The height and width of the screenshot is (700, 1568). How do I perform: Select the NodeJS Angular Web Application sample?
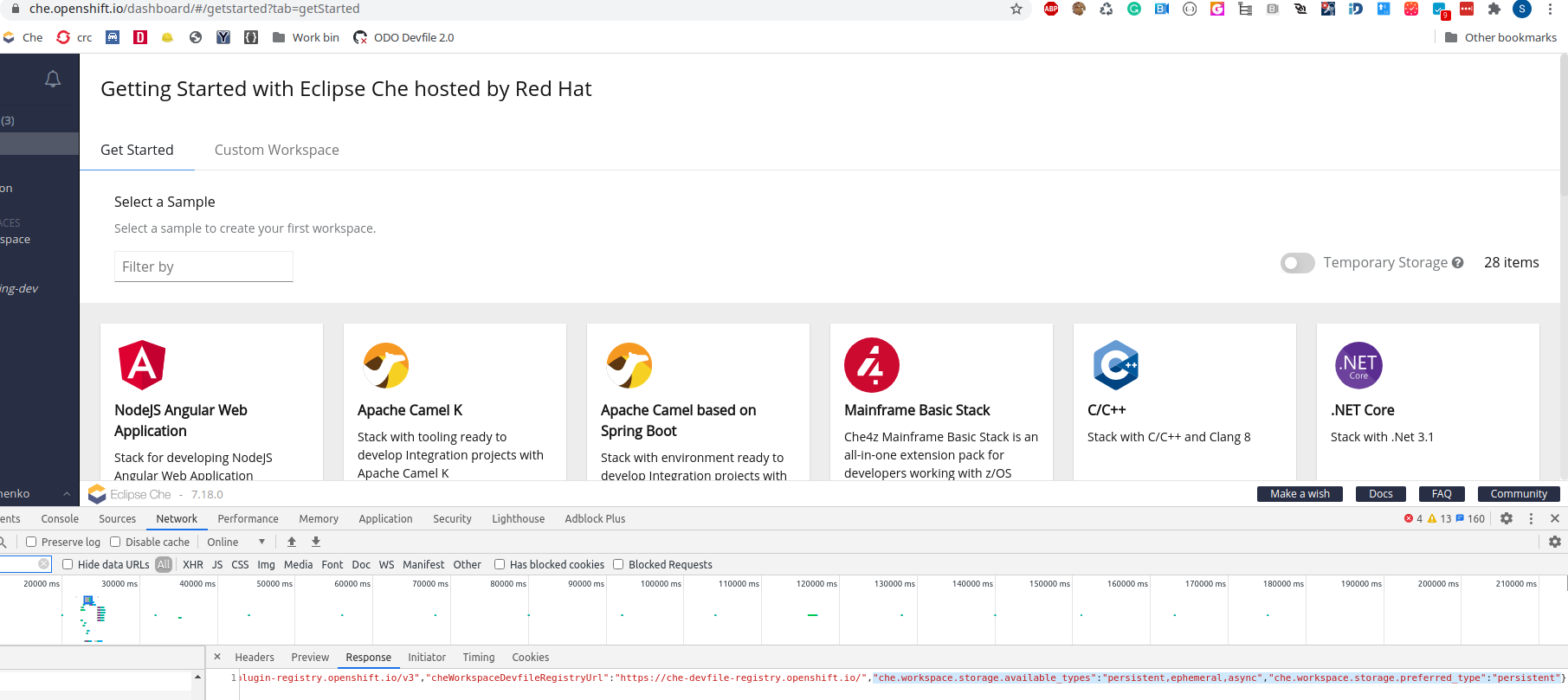[x=211, y=402]
